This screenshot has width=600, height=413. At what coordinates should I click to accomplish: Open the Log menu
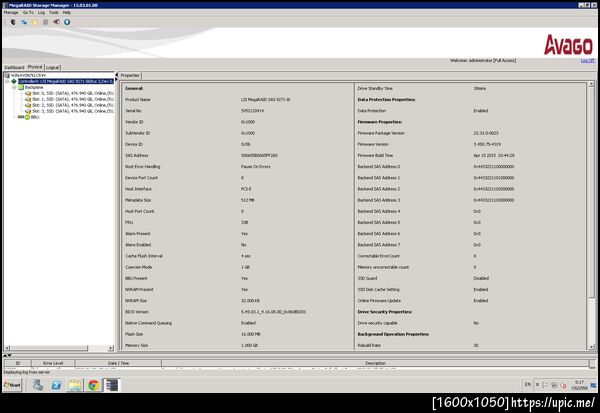[x=41, y=13]
